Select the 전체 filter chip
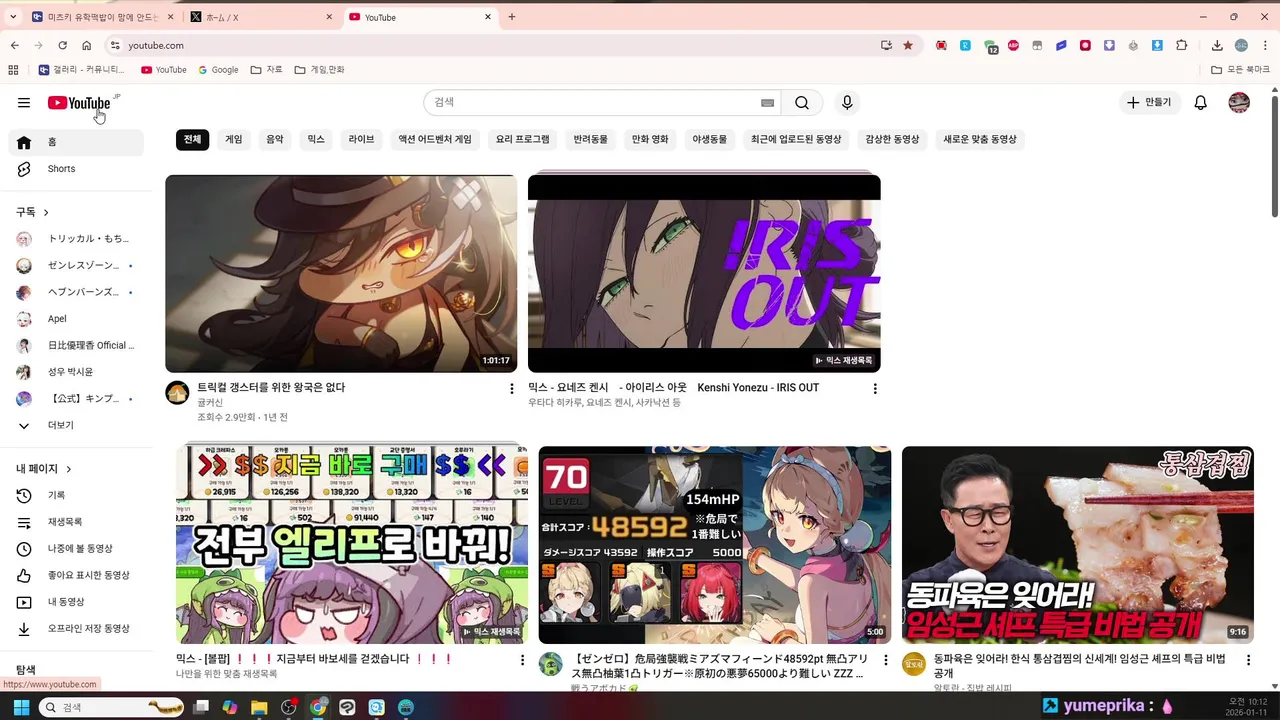This screenshot has height=720, width=1280. [x=192, y=140]
